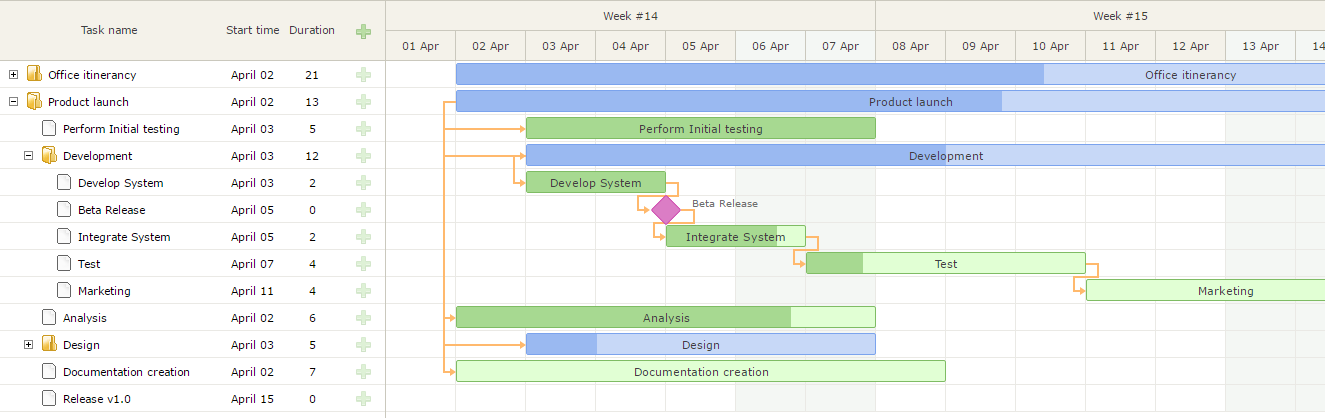
Task: Add subtask to Office itinerancy via plus icon
Action: 363,75
